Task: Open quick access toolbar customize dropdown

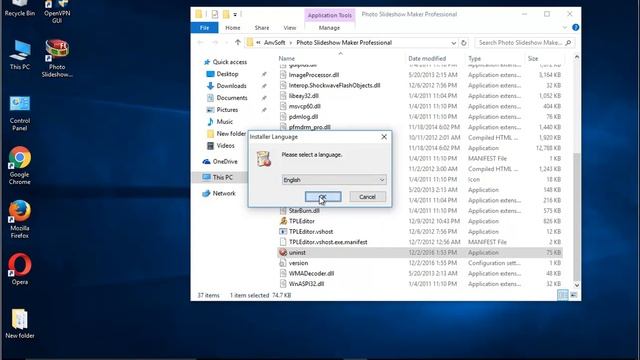Action: (235, 15)
